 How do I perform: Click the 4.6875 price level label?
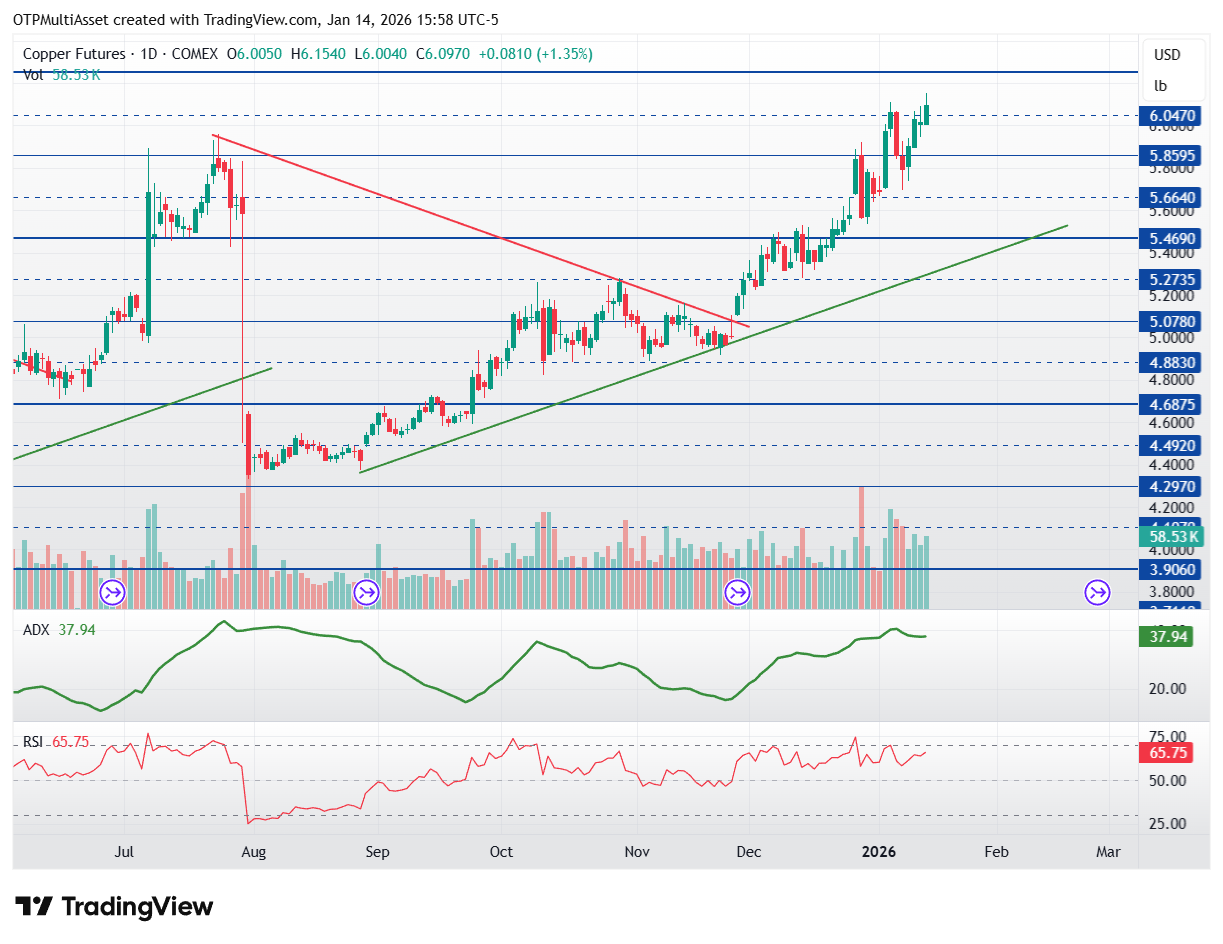point(1174,404)
